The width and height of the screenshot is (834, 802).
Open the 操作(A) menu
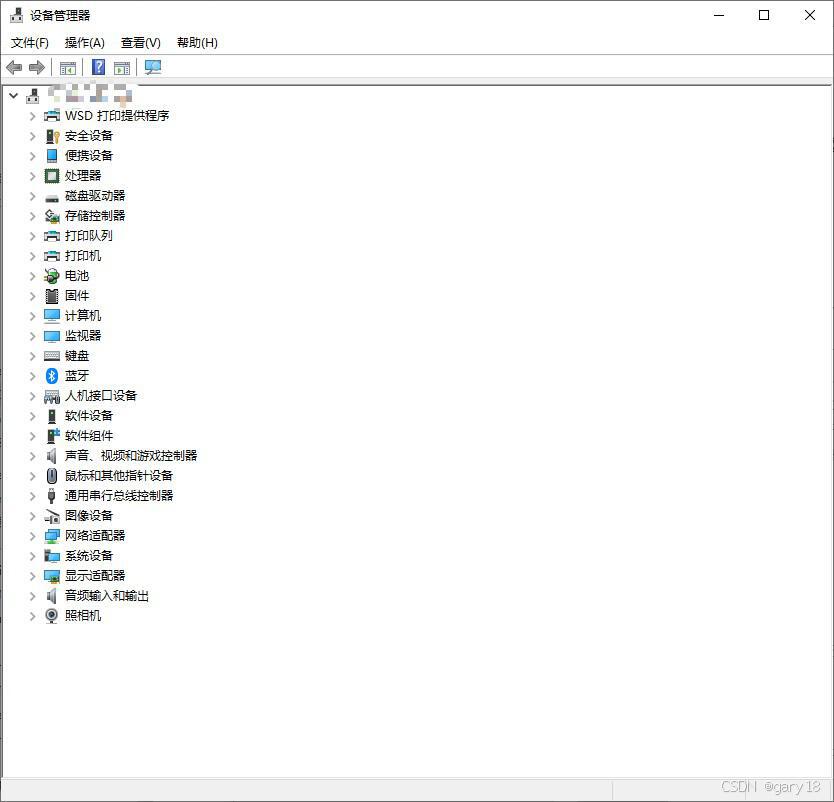click(x=85, y=43)
